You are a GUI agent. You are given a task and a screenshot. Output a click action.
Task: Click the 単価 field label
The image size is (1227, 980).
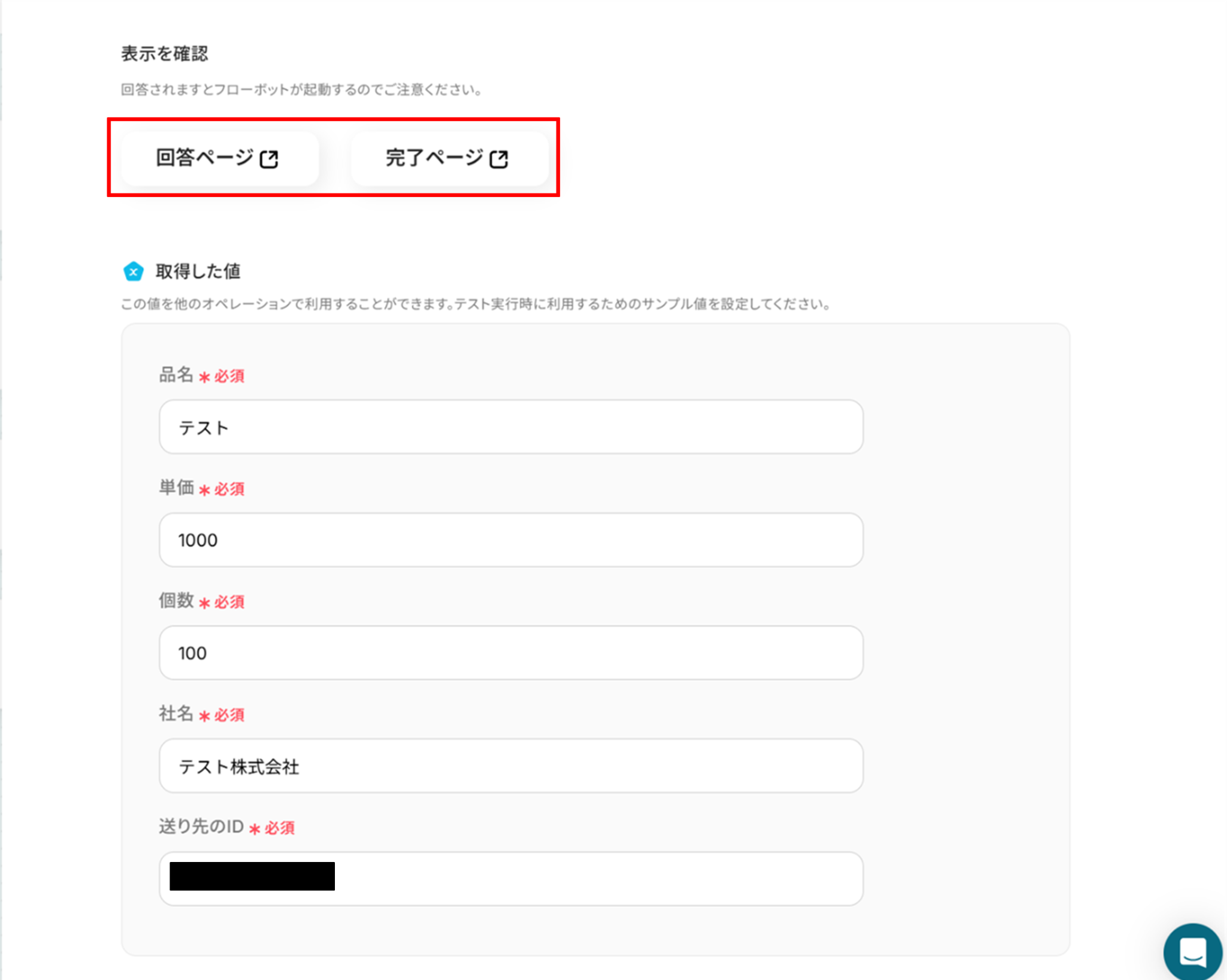click(x=176, y=488)
